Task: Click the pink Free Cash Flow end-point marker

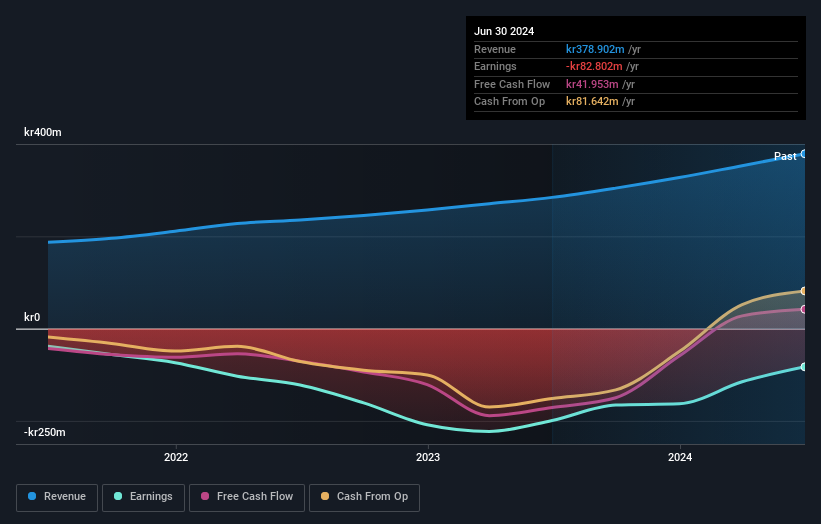Action: click(x=804, y=309)
